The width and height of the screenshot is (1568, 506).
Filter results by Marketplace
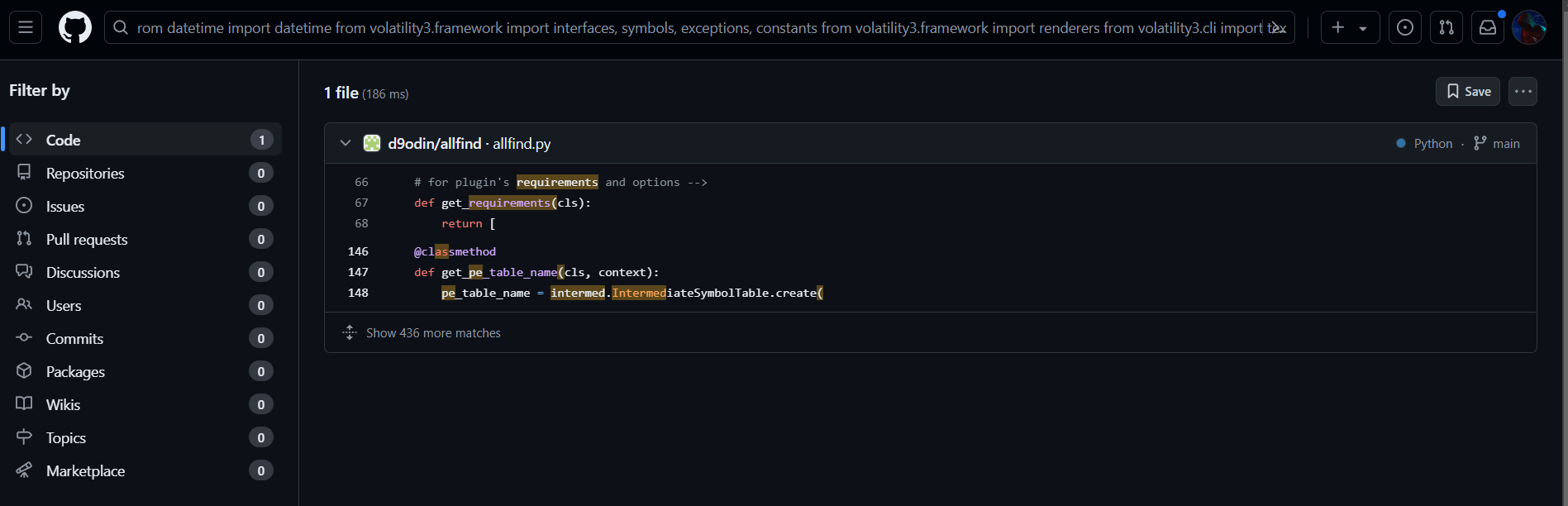tap(85, 470)
